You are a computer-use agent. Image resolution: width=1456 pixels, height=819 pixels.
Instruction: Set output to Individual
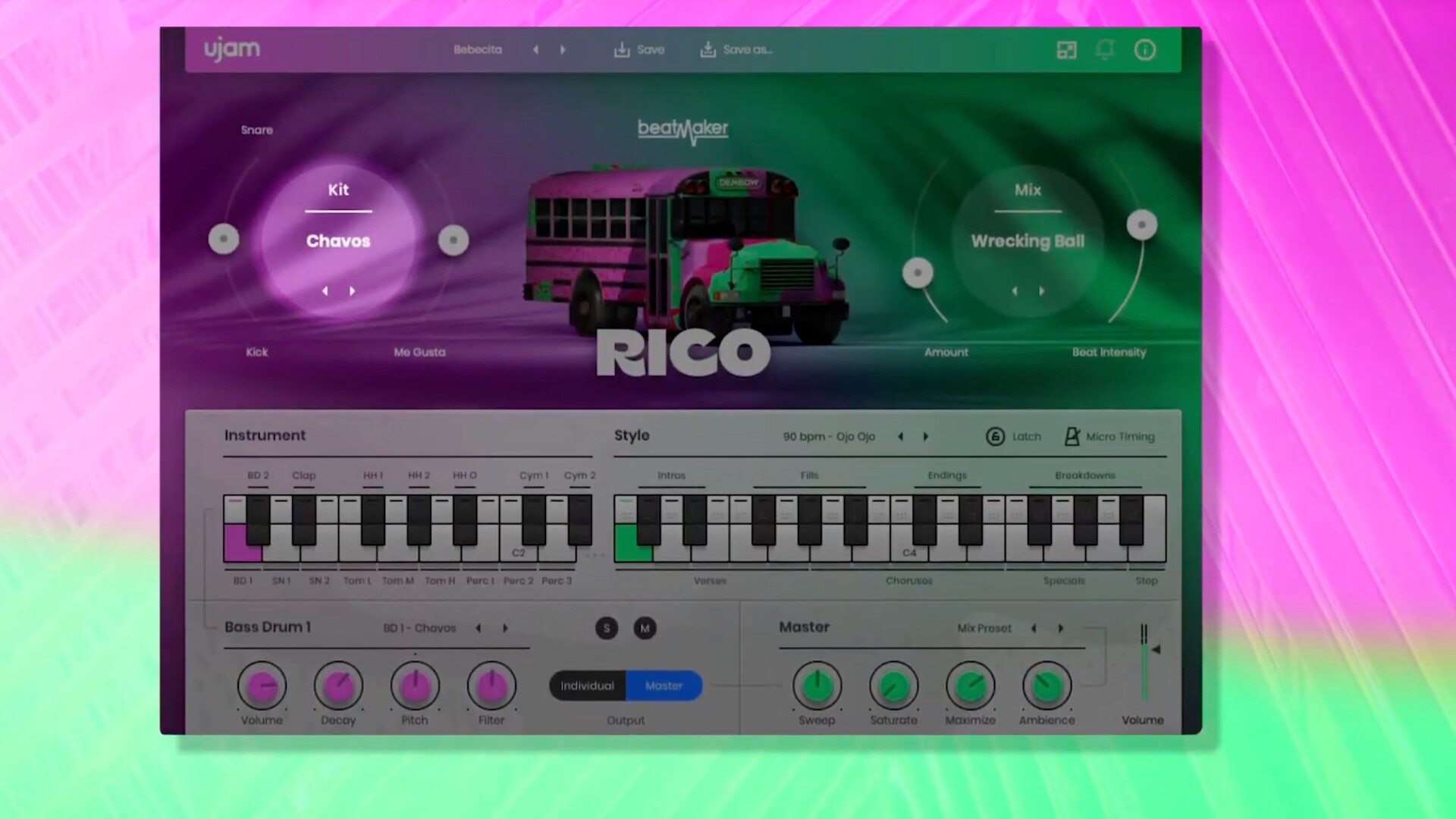(x=588, y=686)
